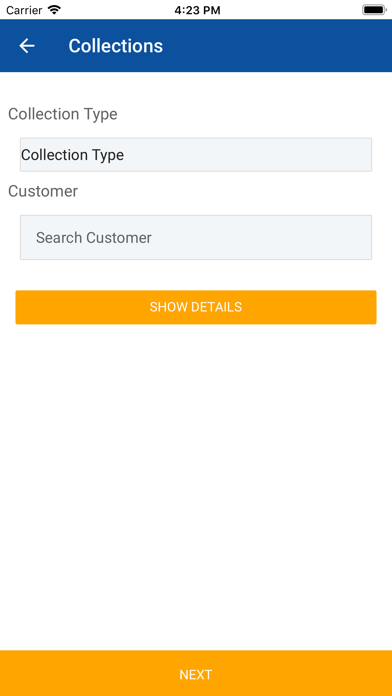Open the Collection Type dropdown
Viewport: 392px width, 696px height.
(x=196, y=154)
